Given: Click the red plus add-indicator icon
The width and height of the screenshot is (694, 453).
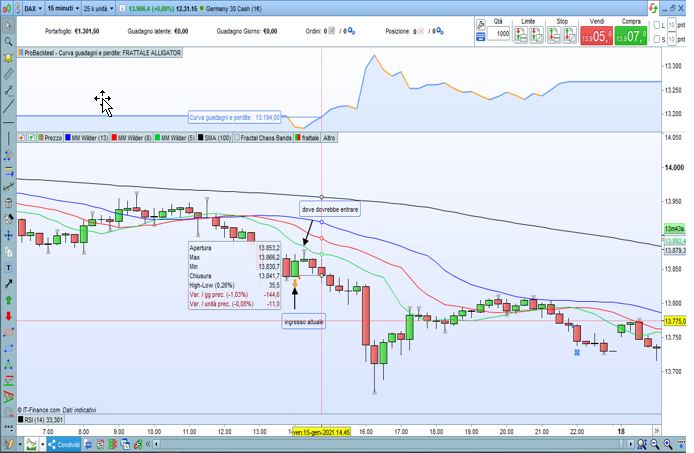Looking at the screenshot, I should click(x=21, y=138).
